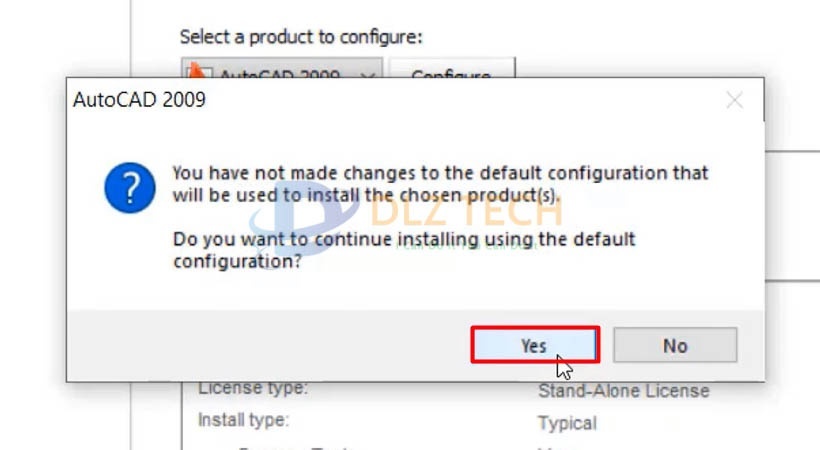Click the 'Install type:' label
The image size is (820, 450).
click(243, 419)
